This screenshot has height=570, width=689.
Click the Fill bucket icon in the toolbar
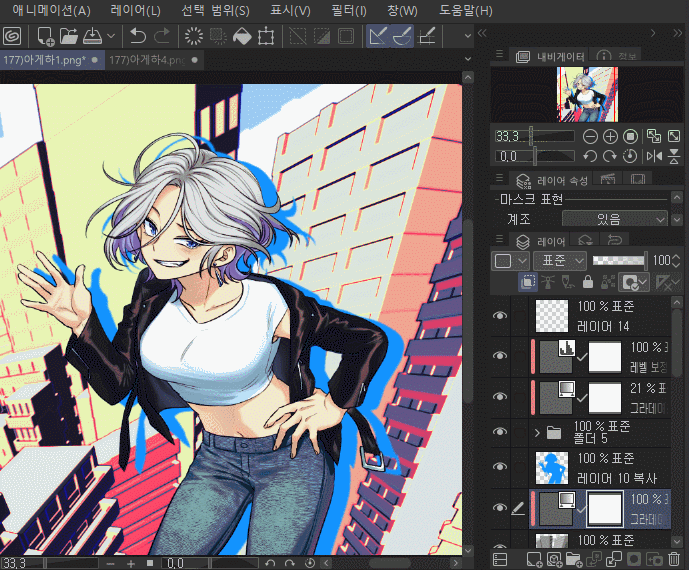click(x=241, y=37)
